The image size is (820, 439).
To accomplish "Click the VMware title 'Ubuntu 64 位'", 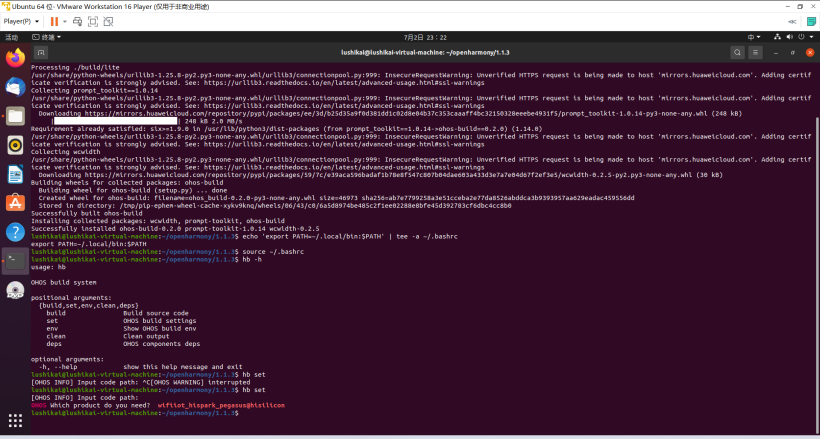I will [32, 6].
